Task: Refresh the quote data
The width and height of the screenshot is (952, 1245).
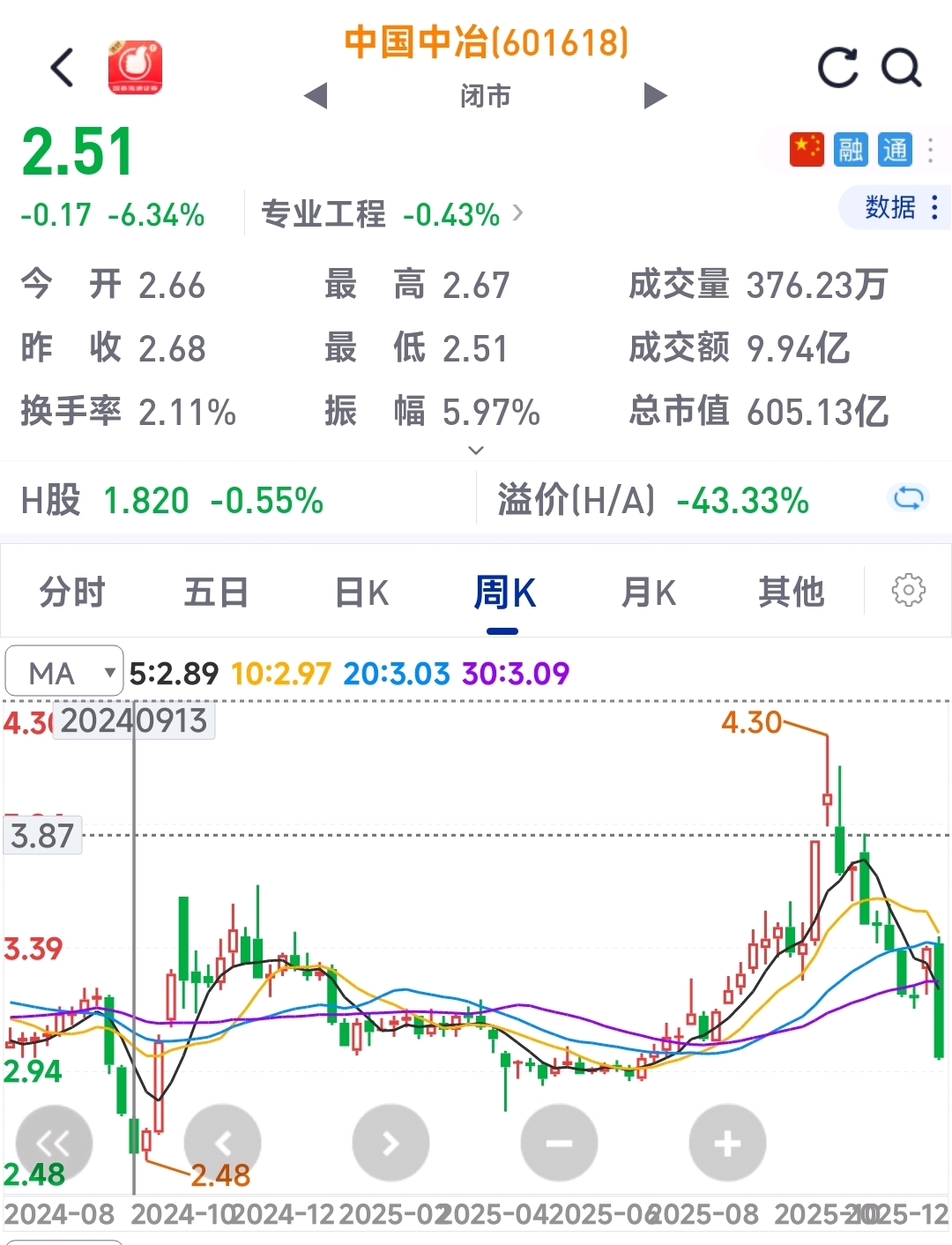Action: [837, 68]
